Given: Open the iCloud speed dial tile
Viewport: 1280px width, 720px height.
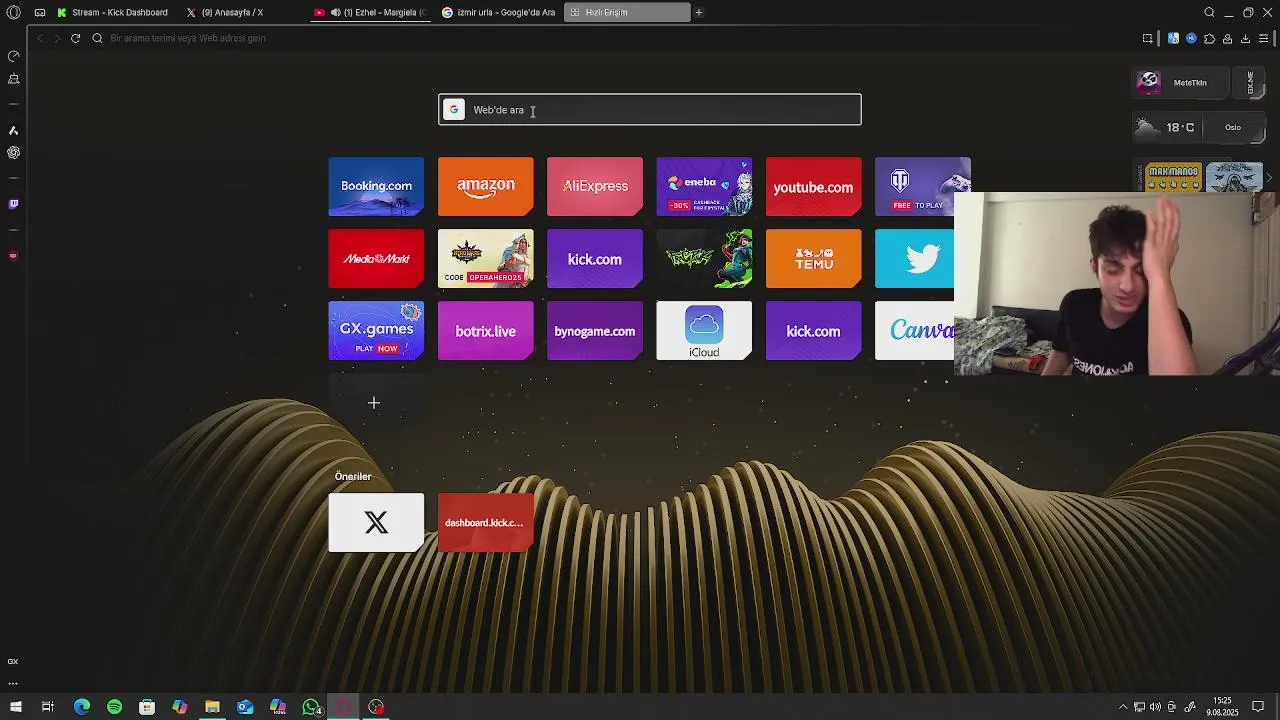Looking at the screenshot, I should click(704, 330).
